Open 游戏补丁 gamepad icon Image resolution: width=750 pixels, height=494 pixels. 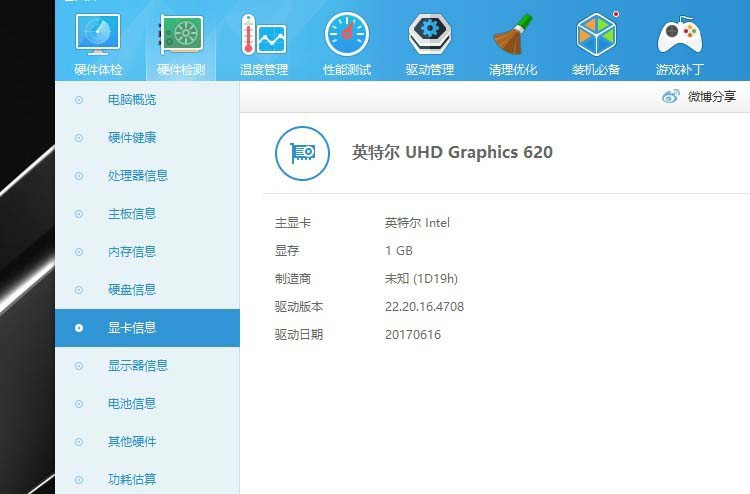click(x=679, y=35)
